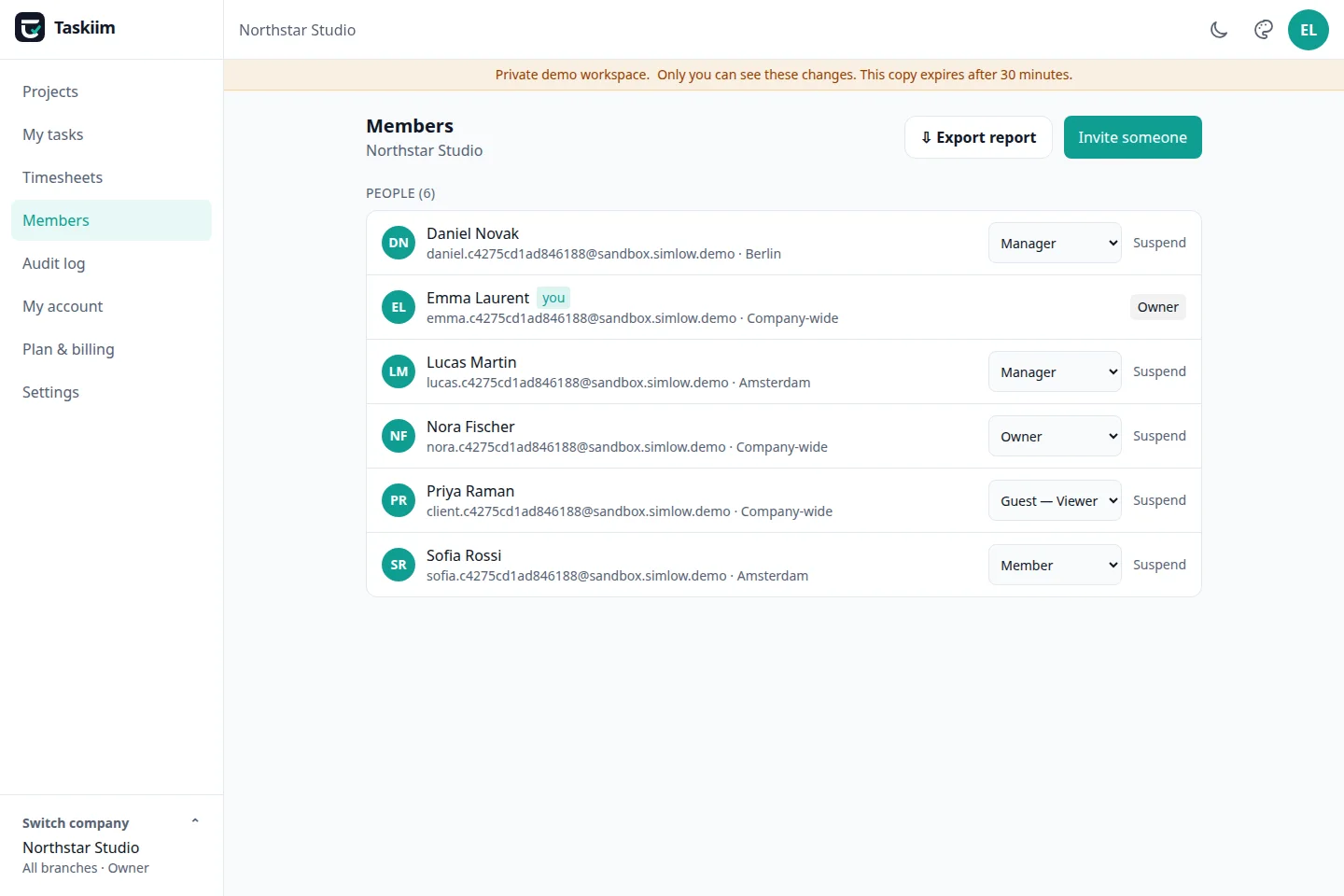1344x896 pixels.
Task: Open Daniel Novak's Manager role dropdown
Action: pyautogui.click(x=1055, y=243)
